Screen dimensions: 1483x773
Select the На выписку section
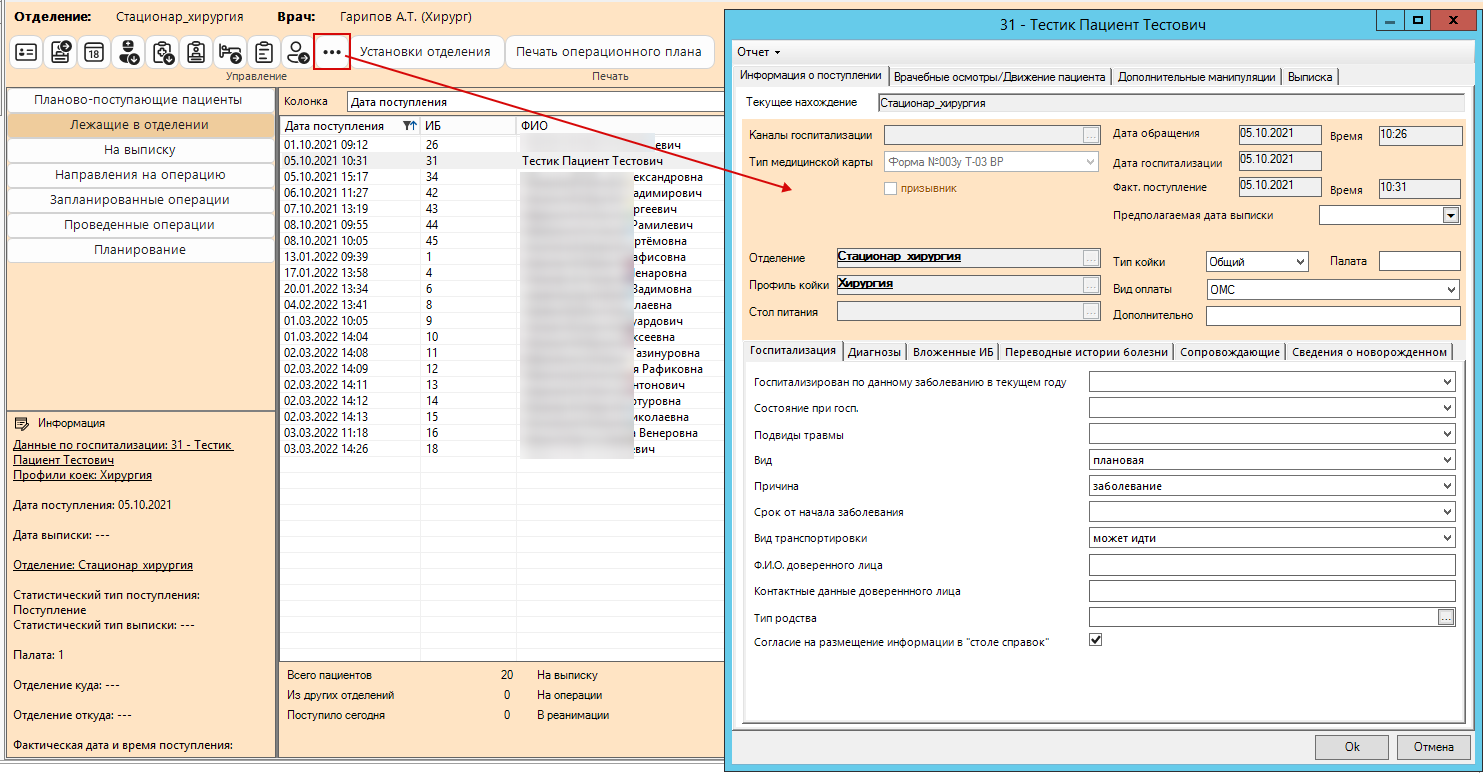[139, 150]
